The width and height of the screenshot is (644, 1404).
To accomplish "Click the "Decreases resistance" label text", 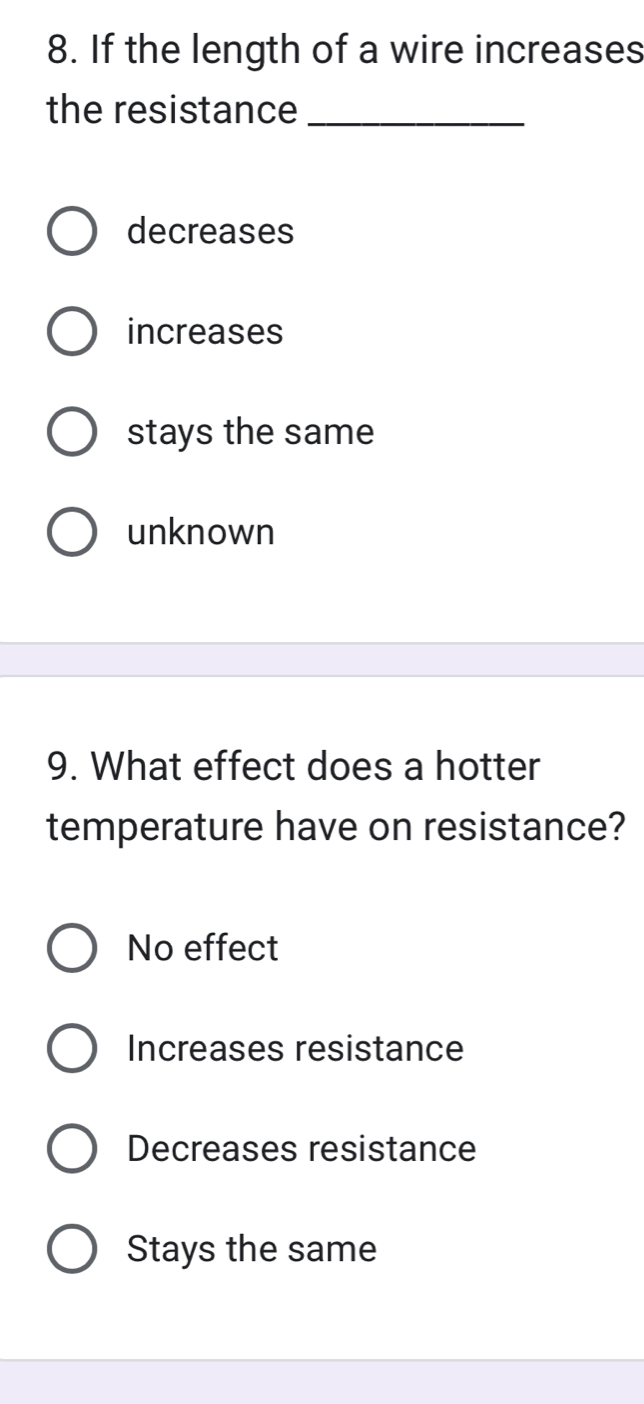I will [x=299, y=1148].
